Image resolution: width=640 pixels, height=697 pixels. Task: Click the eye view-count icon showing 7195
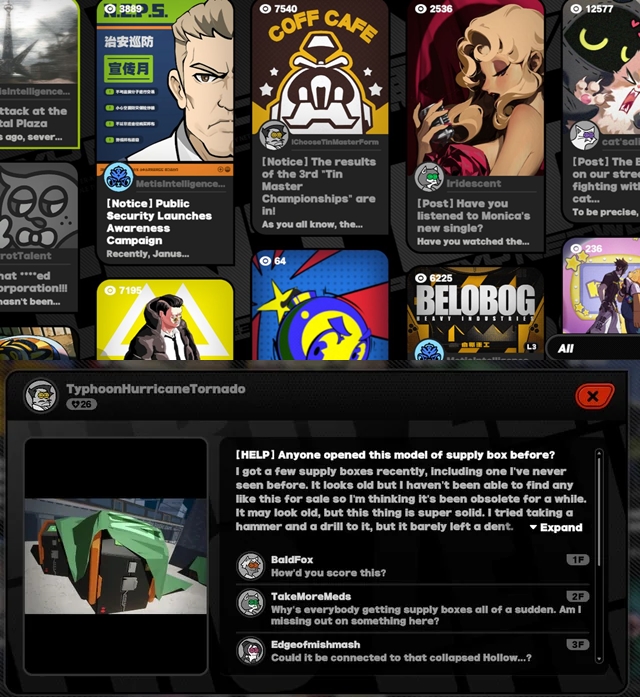tap(110, 290)
